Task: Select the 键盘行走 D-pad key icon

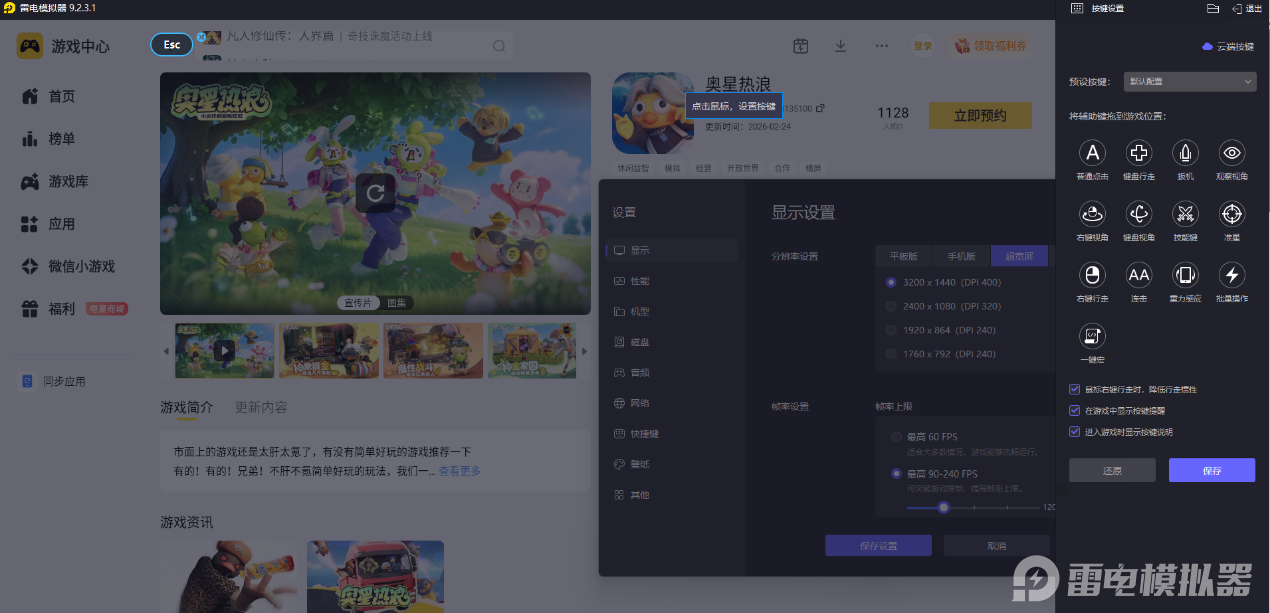Action: pyautogui.click(x=1139, y=153)
